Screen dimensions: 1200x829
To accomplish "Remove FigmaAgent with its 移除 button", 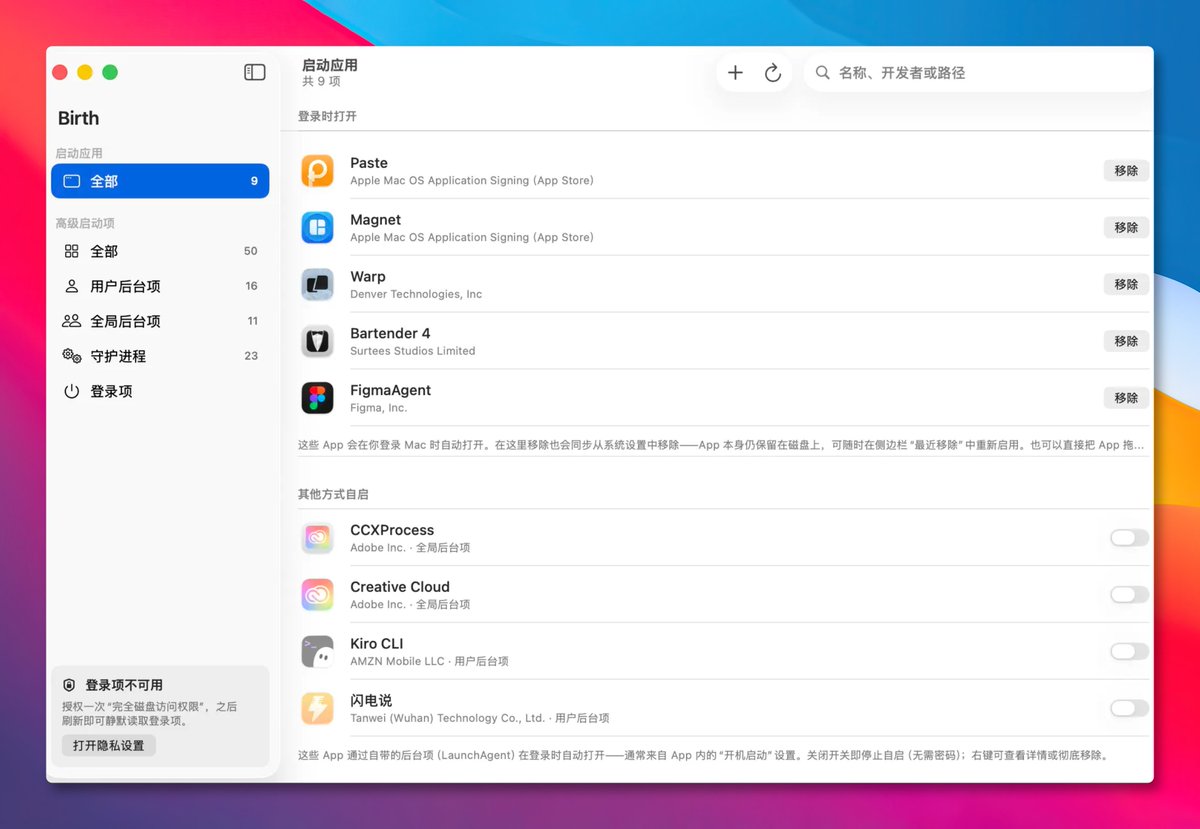I will coord(1126,398).
